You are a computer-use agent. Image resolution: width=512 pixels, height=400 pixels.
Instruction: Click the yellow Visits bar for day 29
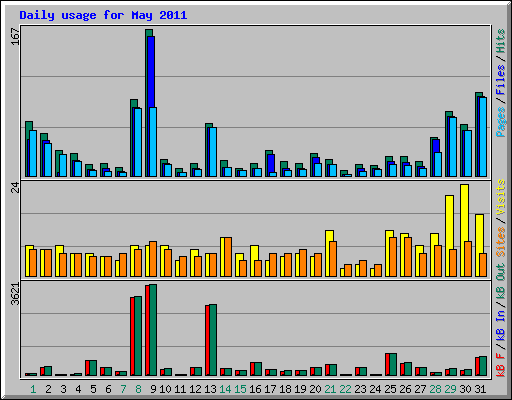click(449, 222)
